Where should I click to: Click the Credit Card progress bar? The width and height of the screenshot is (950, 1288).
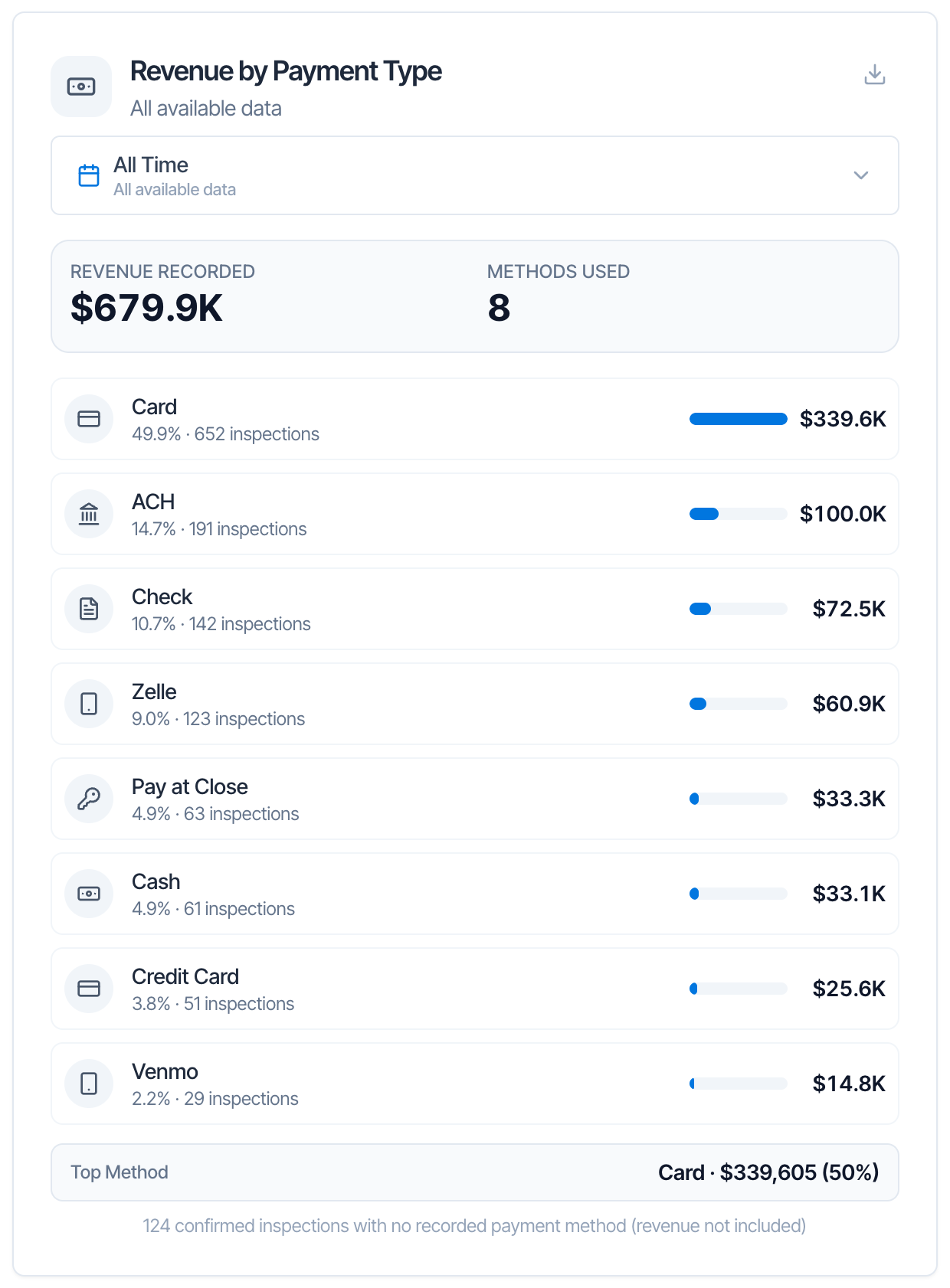739,989
